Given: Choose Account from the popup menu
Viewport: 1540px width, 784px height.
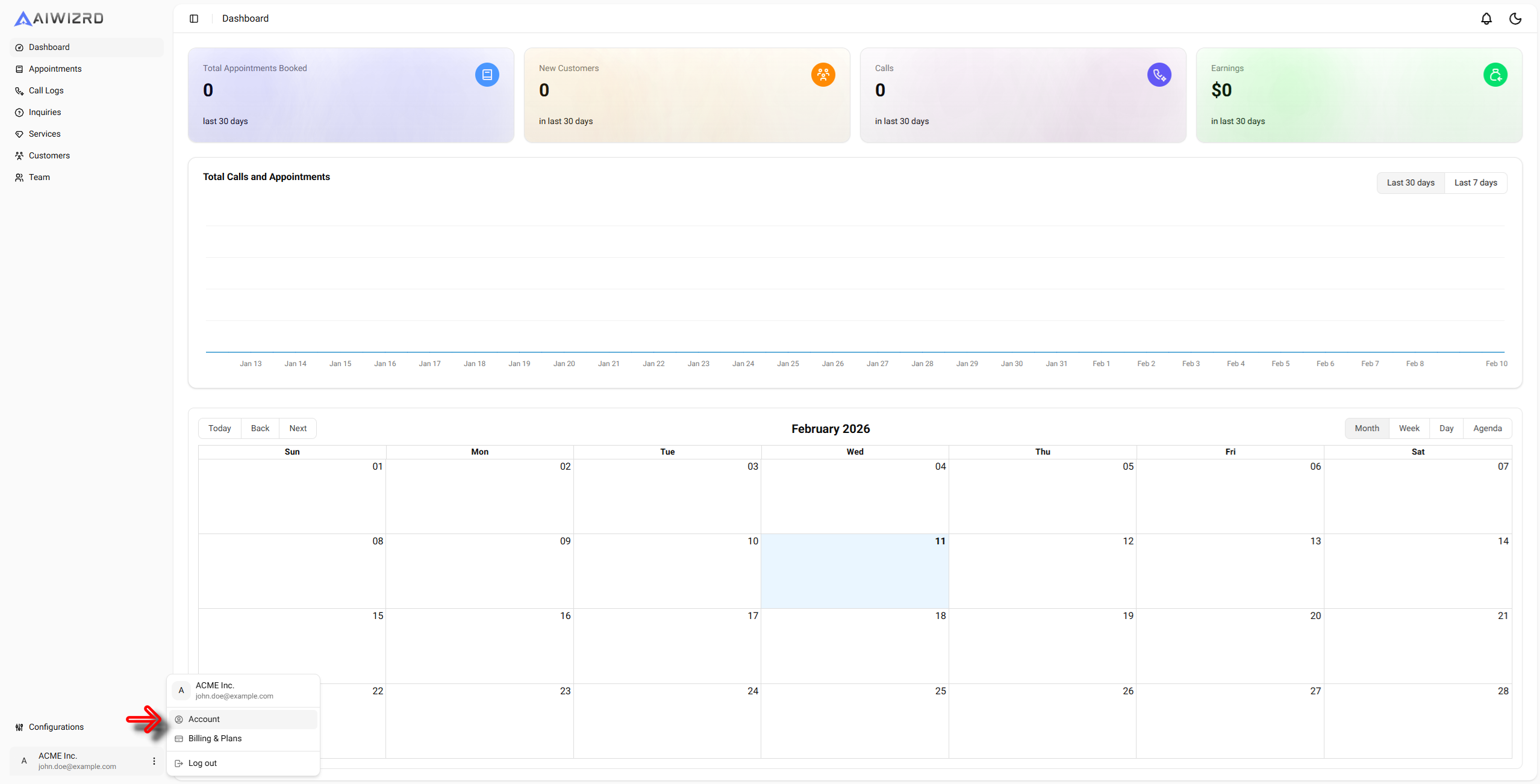Looking at the screenshot, I should 204,719.
